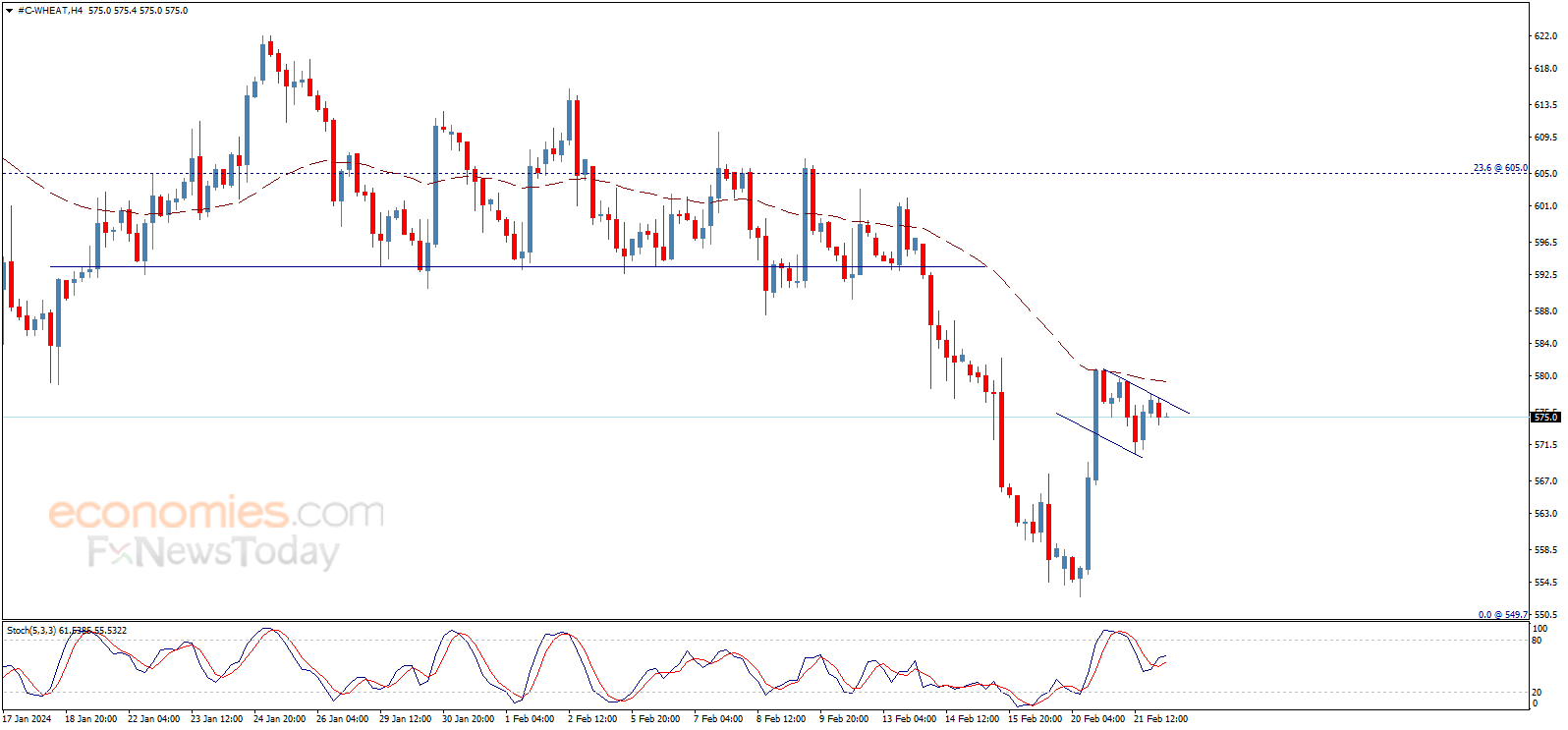
Task: Click the 15 Feb 20:00 time label
Action: [1035, 719]
